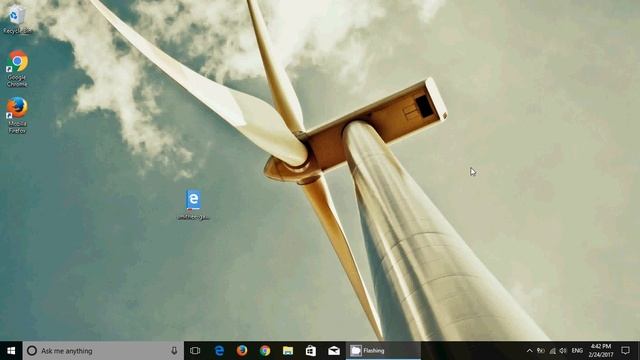Switch the ENG input language indicator
This screenshot has height=360, width=640.
[577, 351]
